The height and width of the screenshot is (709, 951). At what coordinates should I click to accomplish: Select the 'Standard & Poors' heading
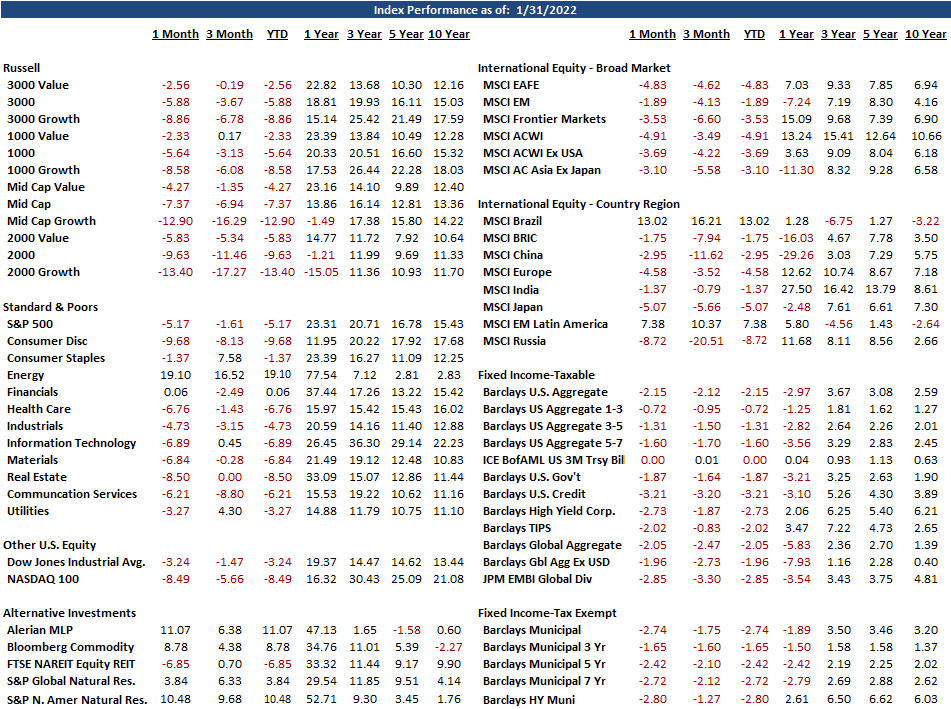(50, 307)
